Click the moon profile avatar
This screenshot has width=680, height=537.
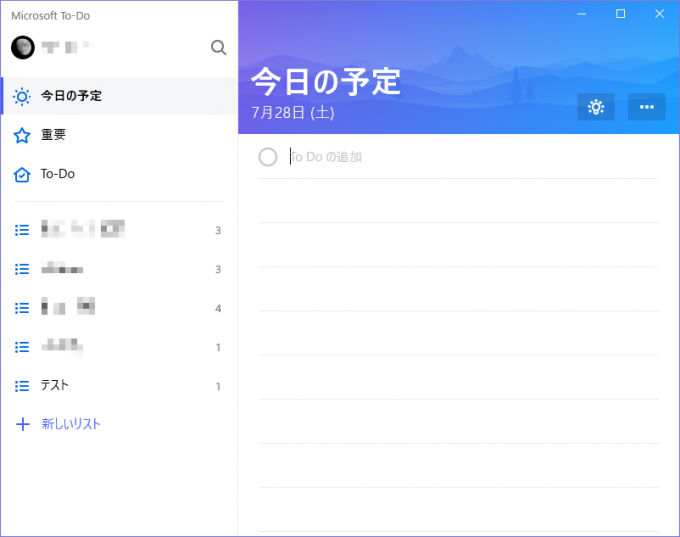click(23, 47)
